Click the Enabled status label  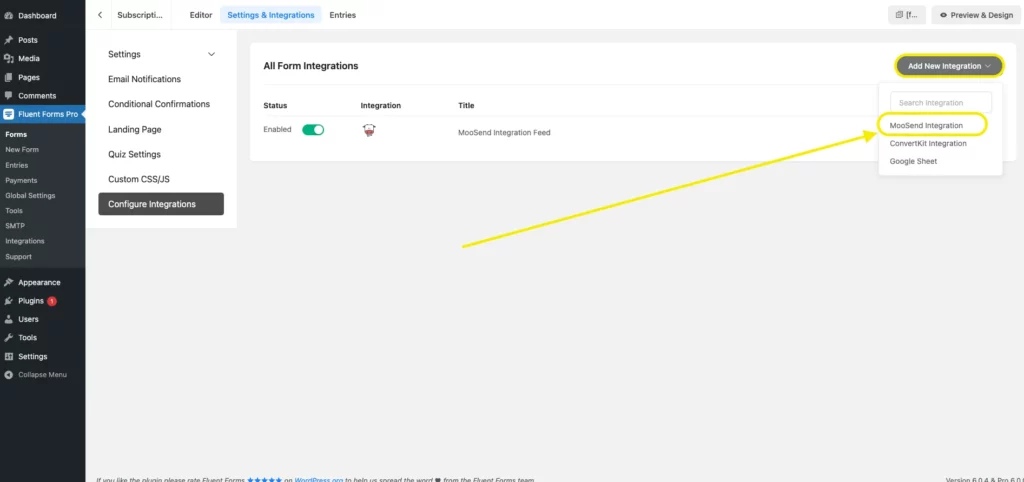click(x=277, y=129)
